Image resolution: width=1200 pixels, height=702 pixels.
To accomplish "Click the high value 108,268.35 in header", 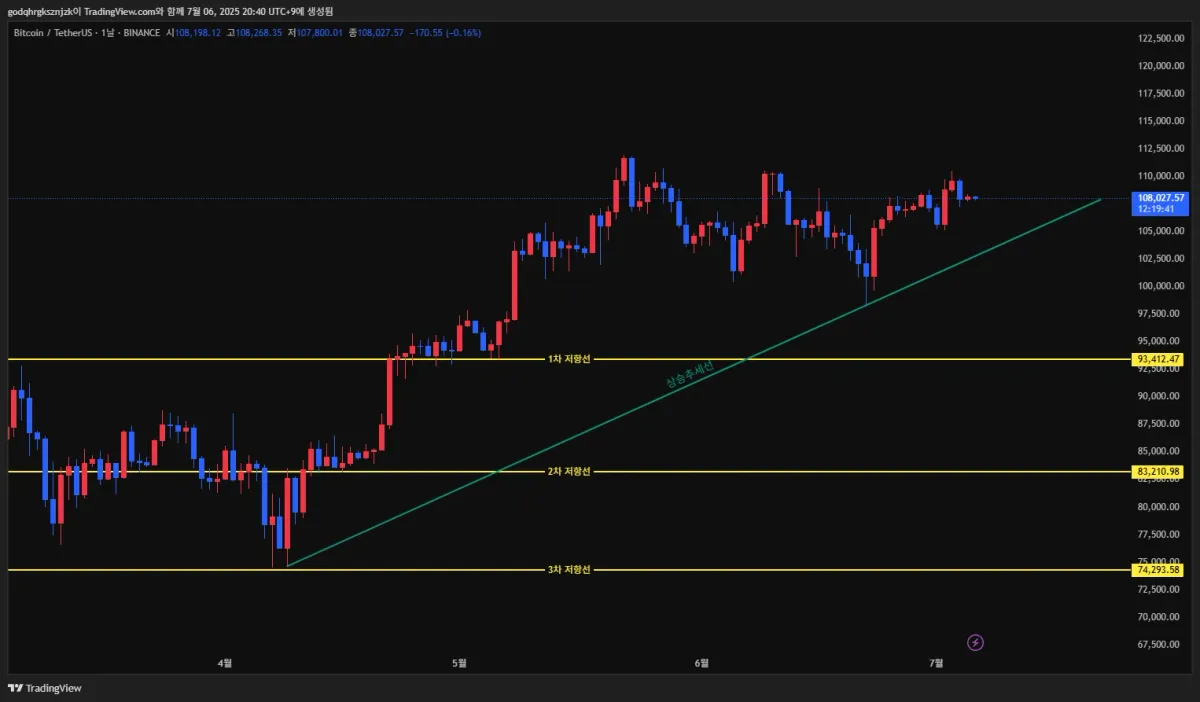I will point(258,33).
